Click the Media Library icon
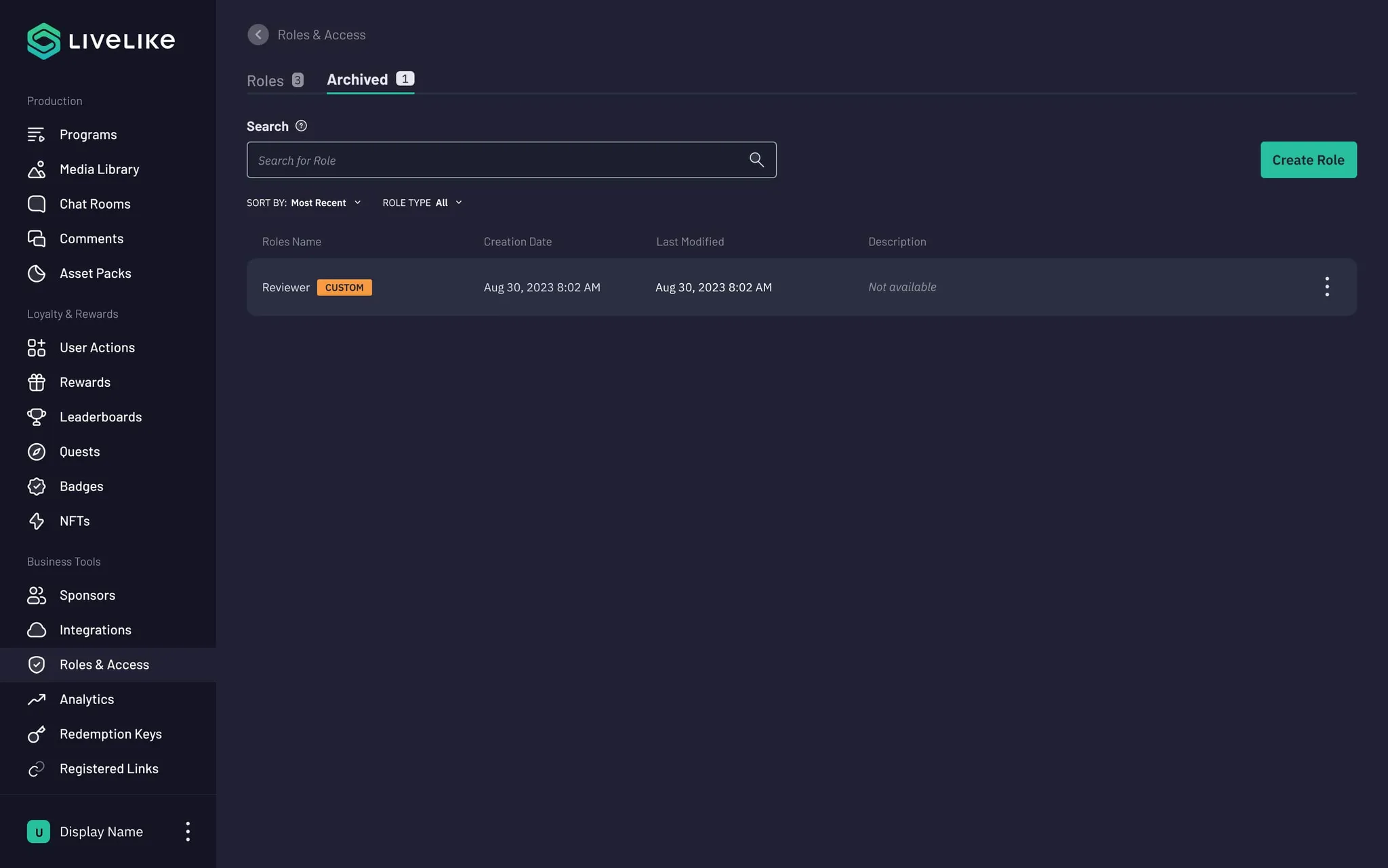Viewport: 1388px width, 868px height. click(37, 169)
